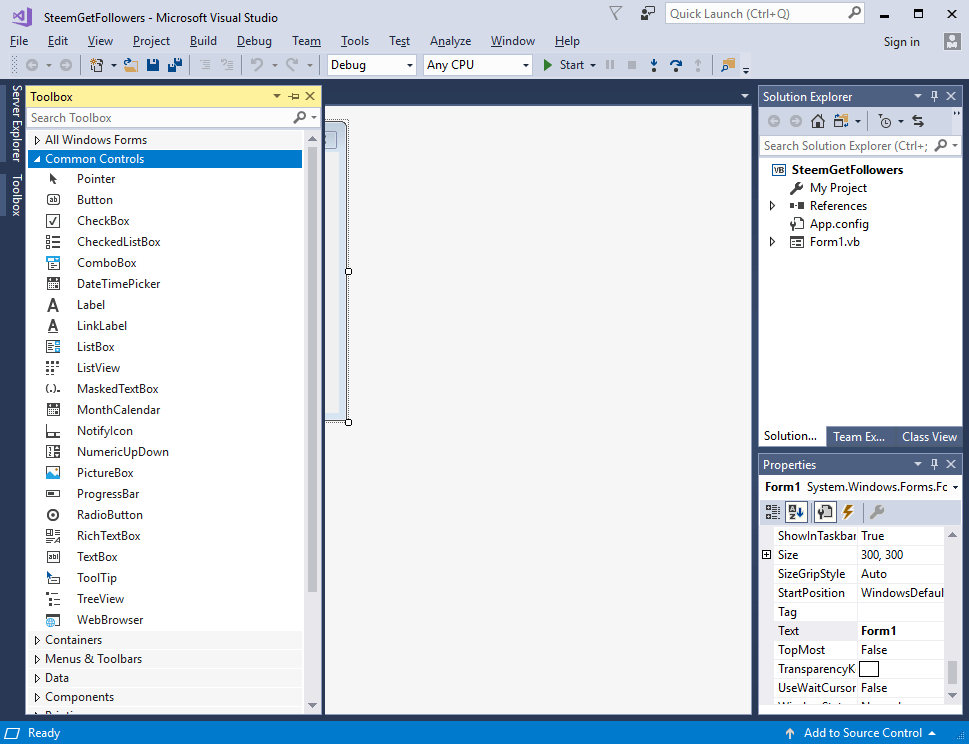969x744 pixels.
Task: Click the Start debugging button
Action: [x=563, y=65]
